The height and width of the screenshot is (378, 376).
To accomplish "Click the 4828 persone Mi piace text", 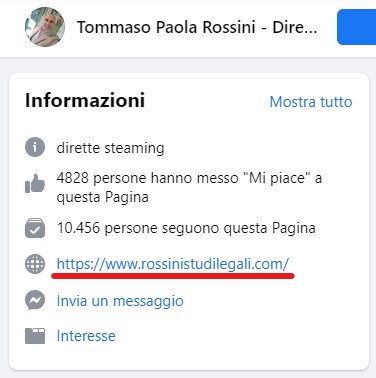I will point(189,187).
